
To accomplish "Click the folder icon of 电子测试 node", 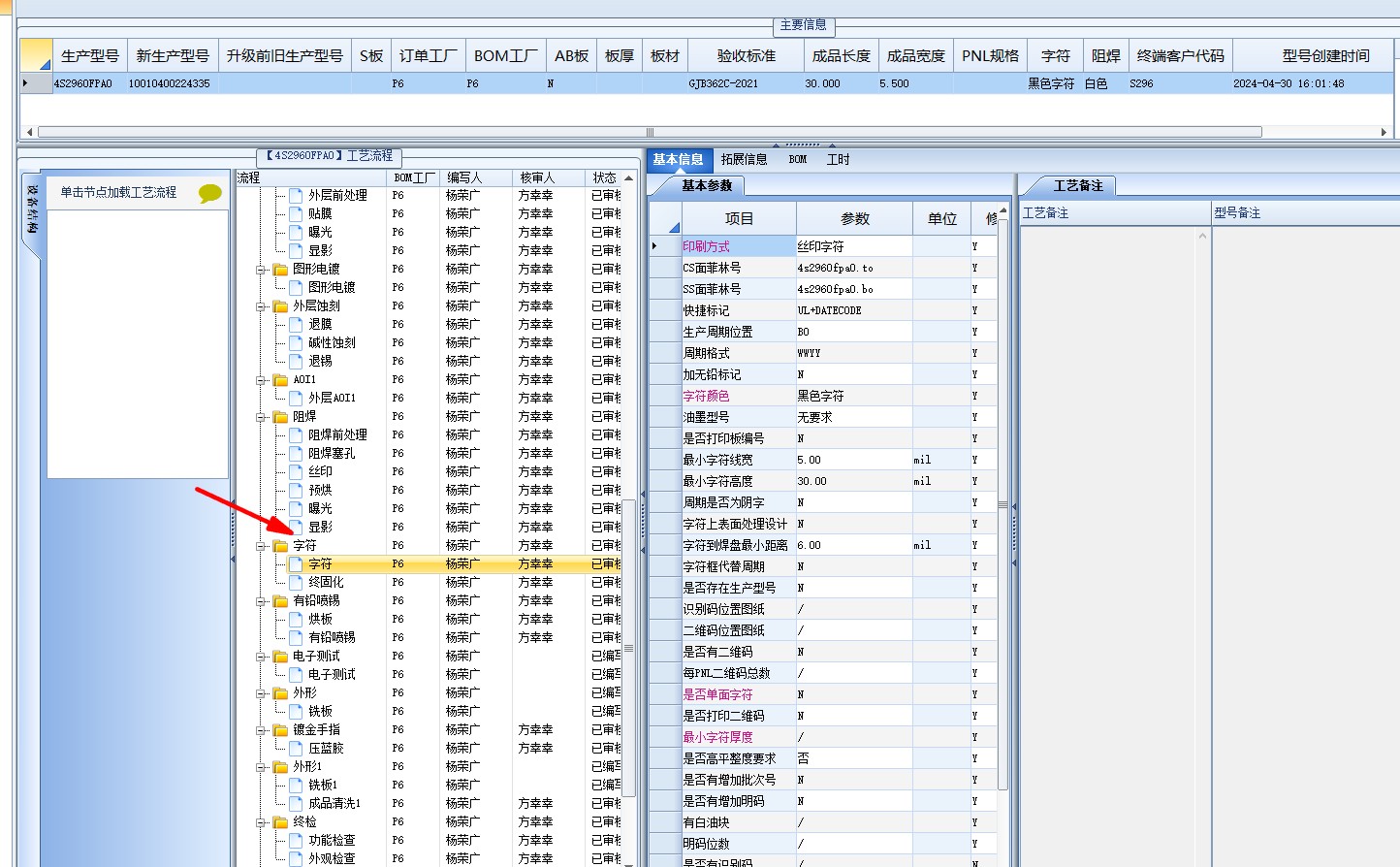I will pyautogui.click(x=280, y=657).
